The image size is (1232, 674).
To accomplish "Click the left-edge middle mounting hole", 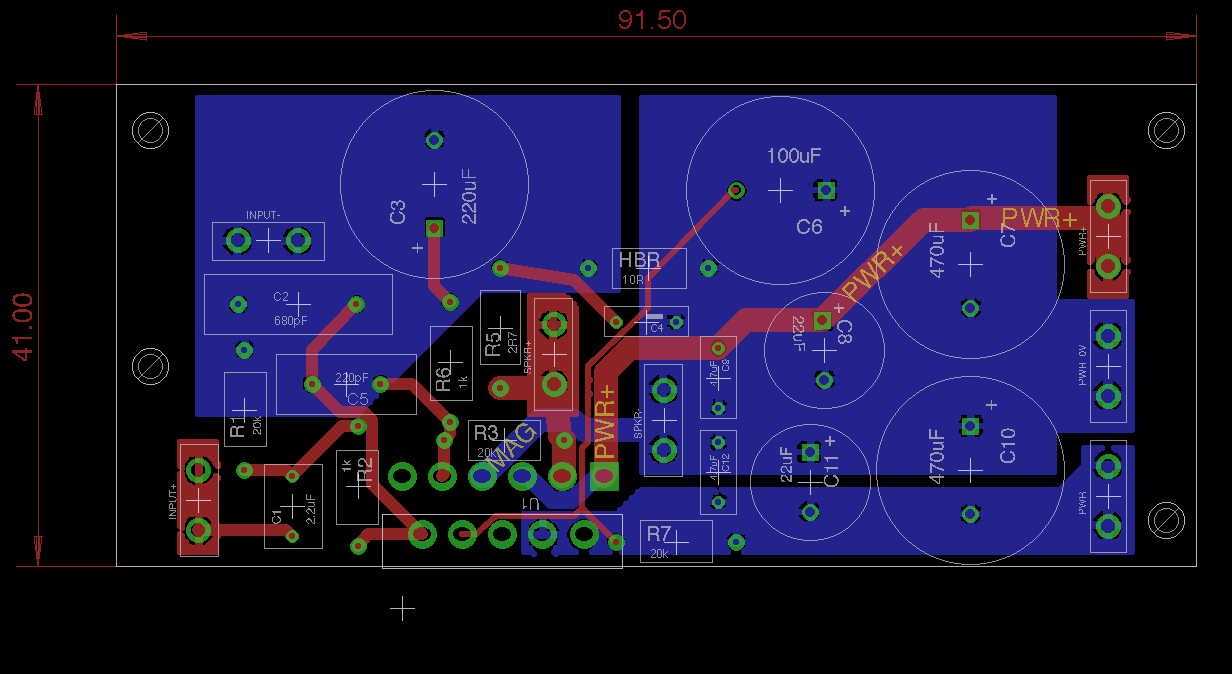I will coord(150,365).
